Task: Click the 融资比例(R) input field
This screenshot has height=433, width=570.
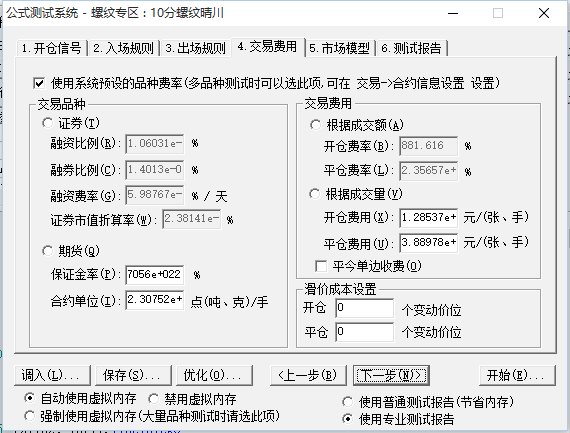Action: click(x=154, y=144)
